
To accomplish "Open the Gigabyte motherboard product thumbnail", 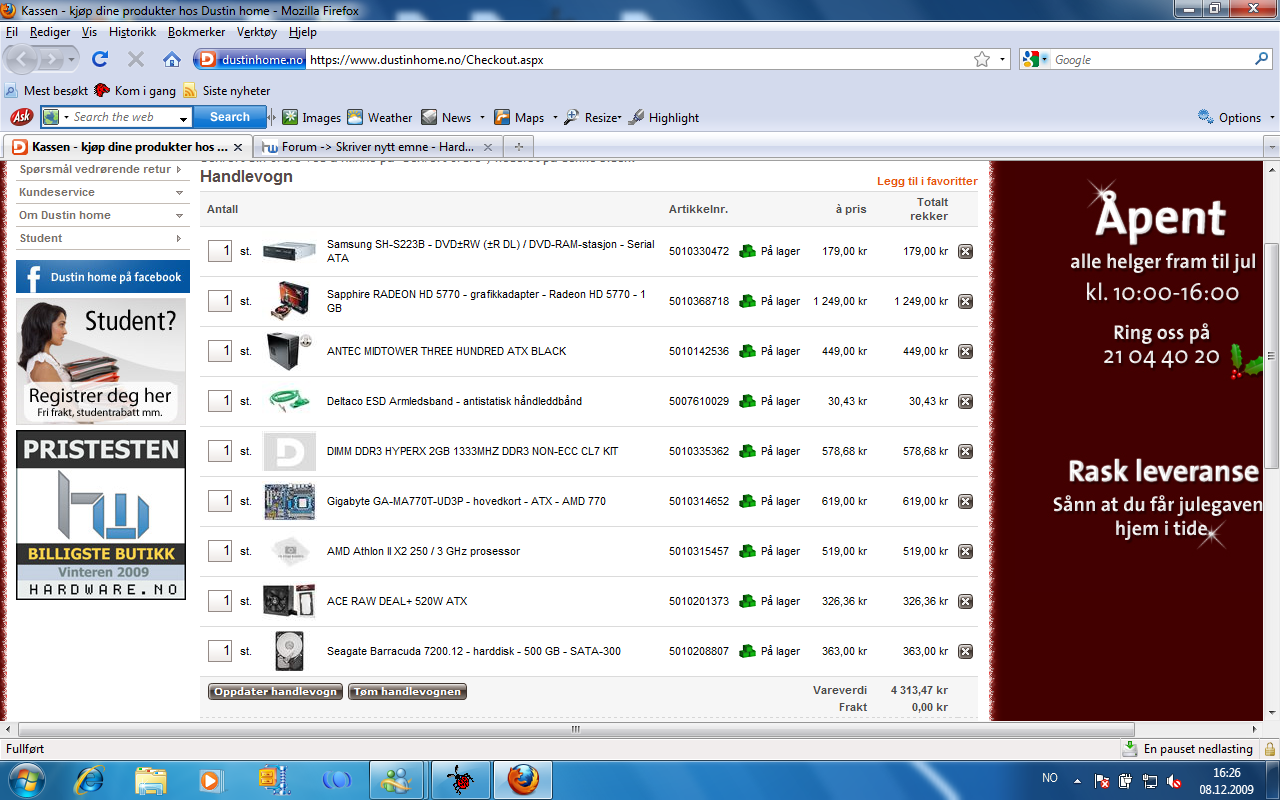I will coord(289,501).
